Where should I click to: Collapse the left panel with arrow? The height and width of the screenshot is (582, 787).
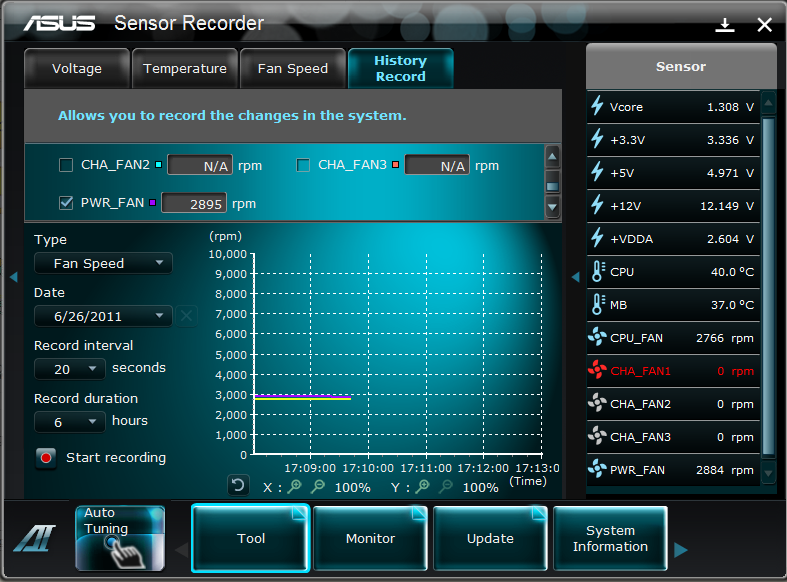coord(14,276)
